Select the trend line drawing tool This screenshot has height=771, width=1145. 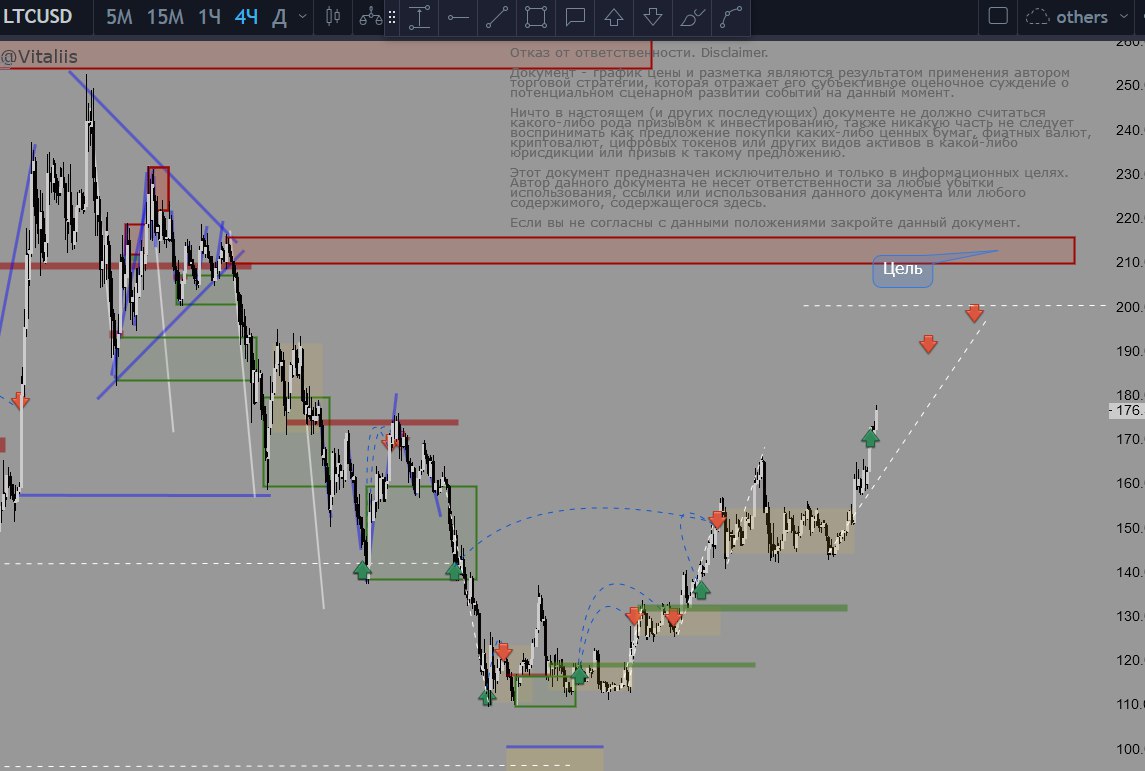coord(497,17)
